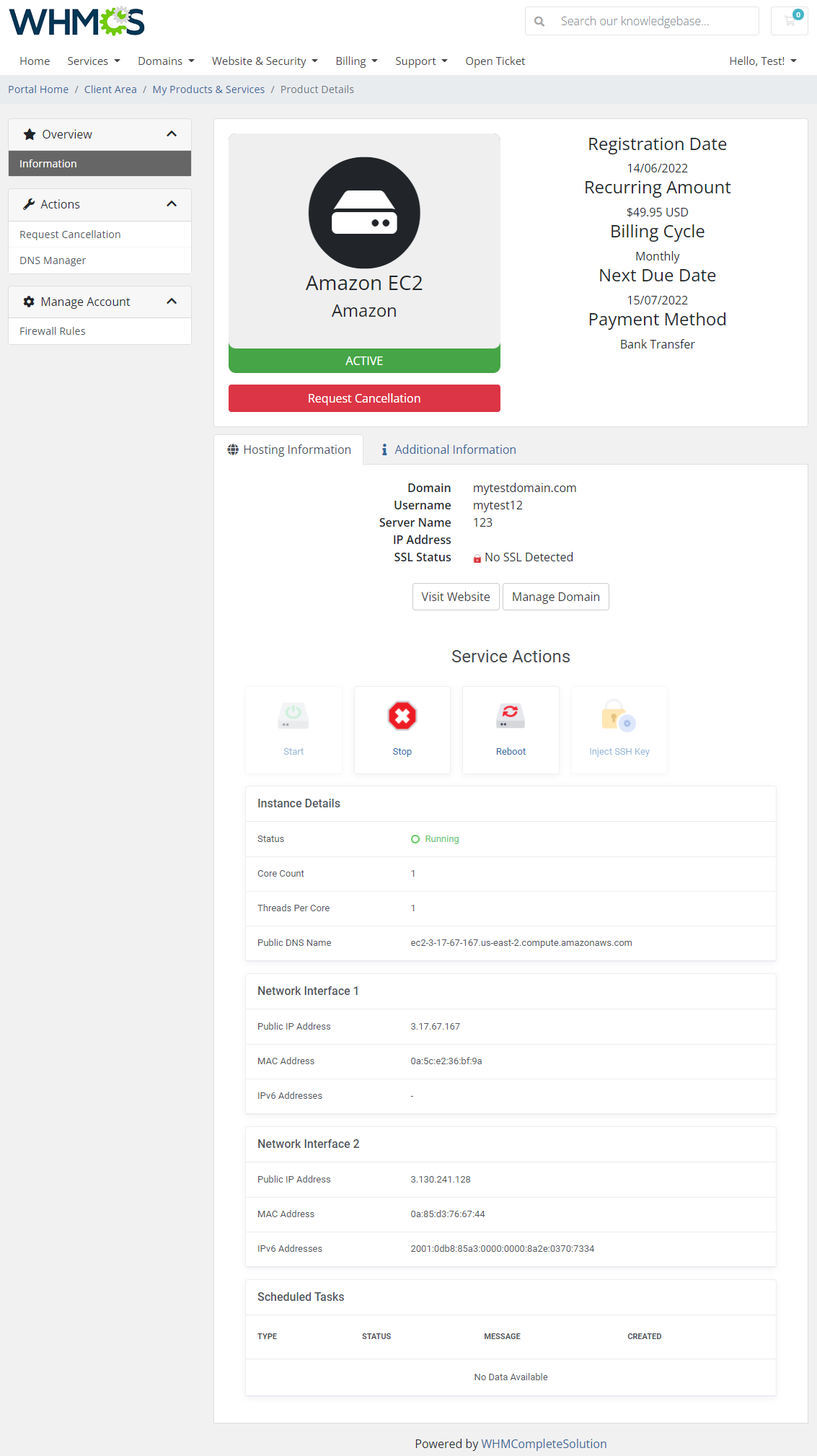Open WHMCompleteSolution footer link
817x1456 pixels.
pyautogui.click(x=544, y=1444)
